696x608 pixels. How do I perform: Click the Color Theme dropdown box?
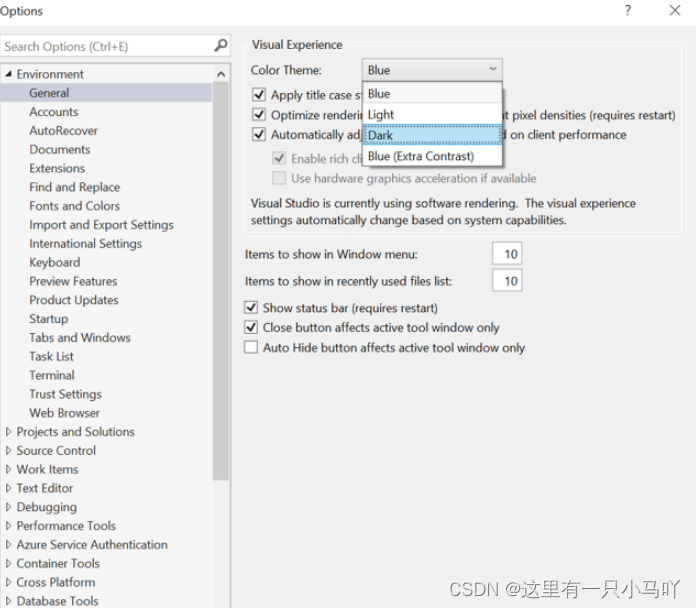(432, 70)
